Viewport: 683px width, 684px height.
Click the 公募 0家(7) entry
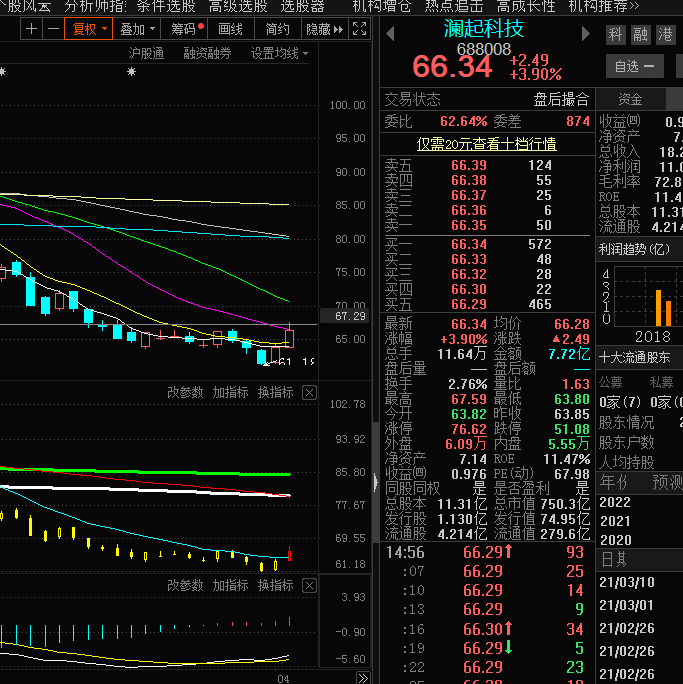pos(620,402)
